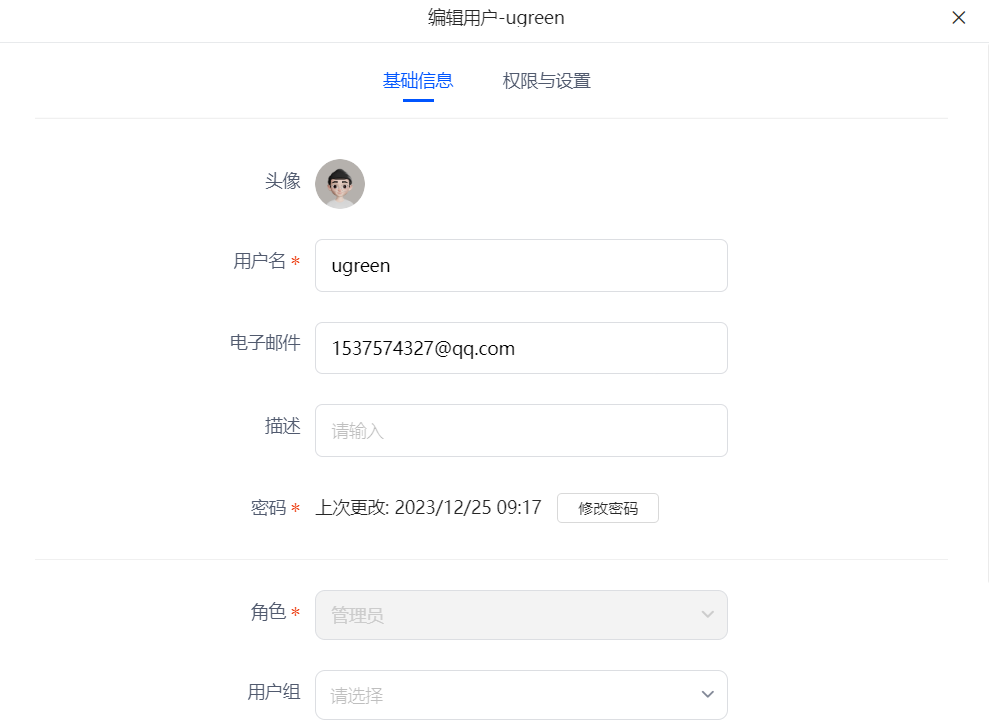Click the 上次更改 password date text

click(x=428, y=507)
